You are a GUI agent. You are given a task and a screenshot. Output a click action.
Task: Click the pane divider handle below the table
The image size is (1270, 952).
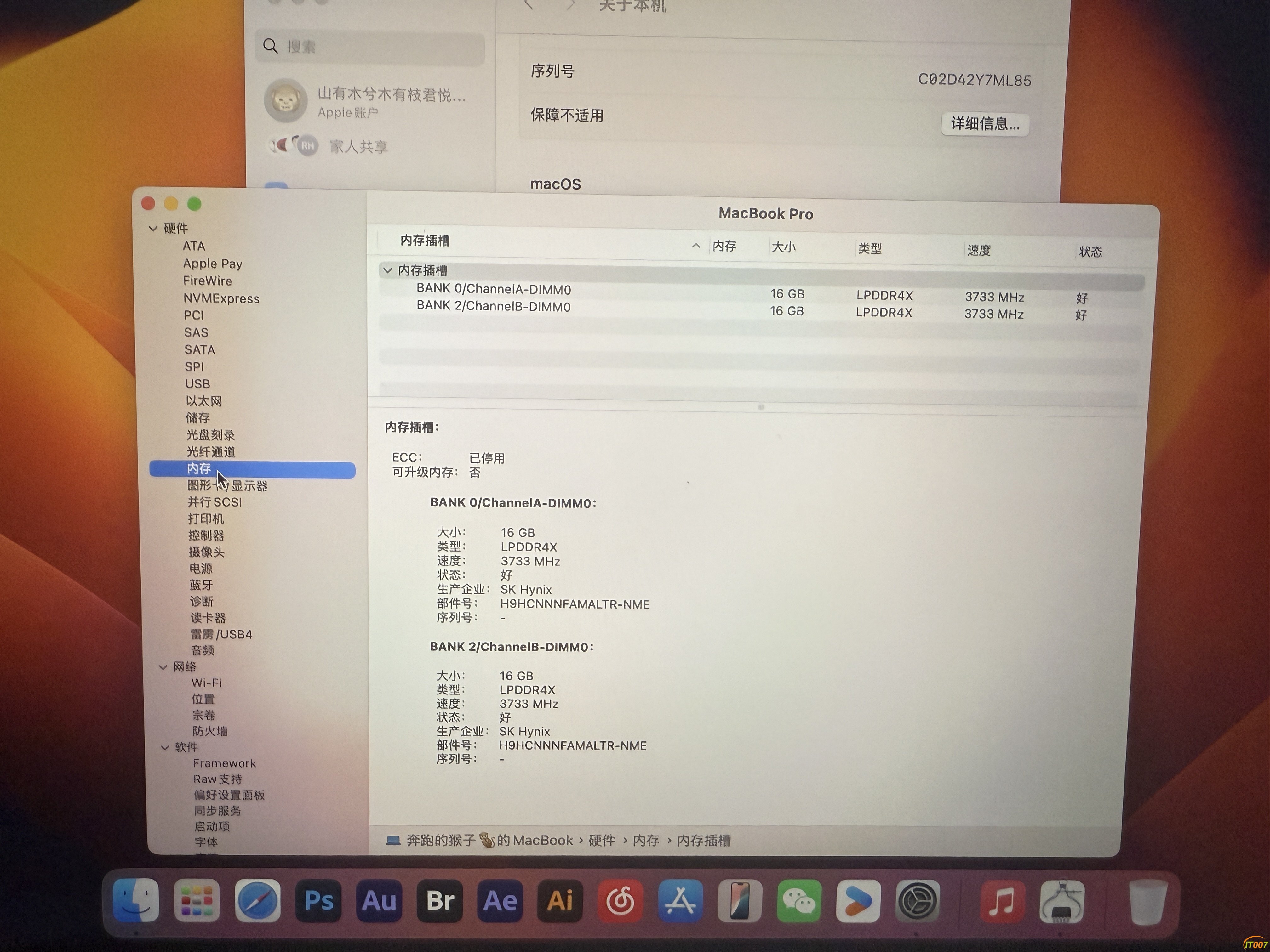[x=761, y=407]
